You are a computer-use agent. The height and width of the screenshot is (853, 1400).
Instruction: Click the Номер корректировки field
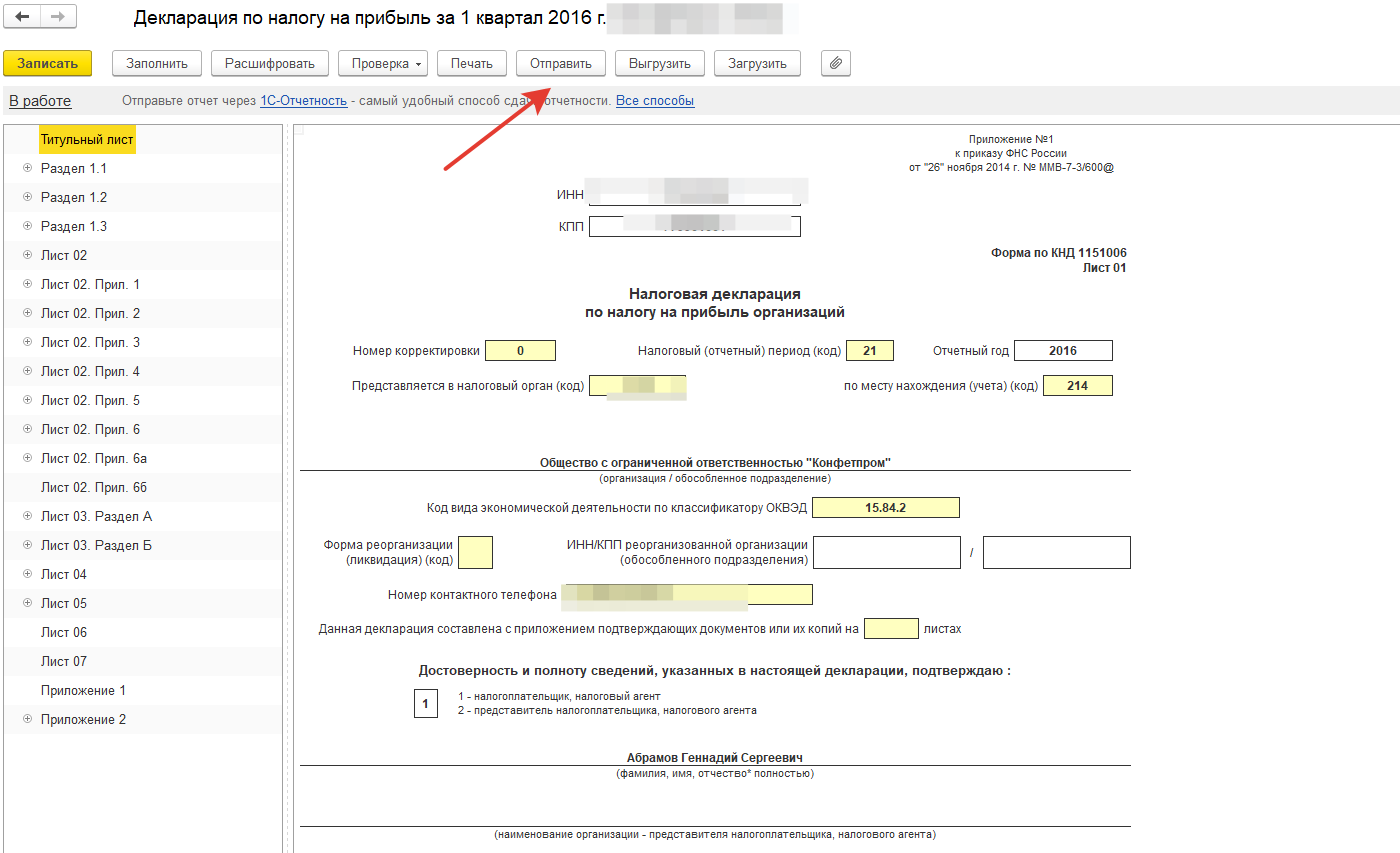520,351
